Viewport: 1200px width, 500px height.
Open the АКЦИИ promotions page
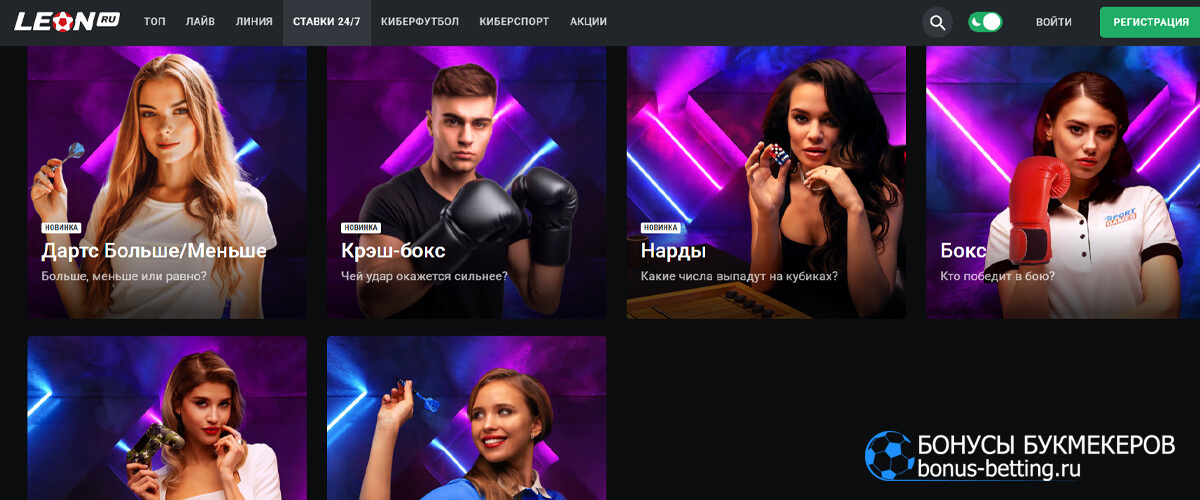click(x=589, y=22)
